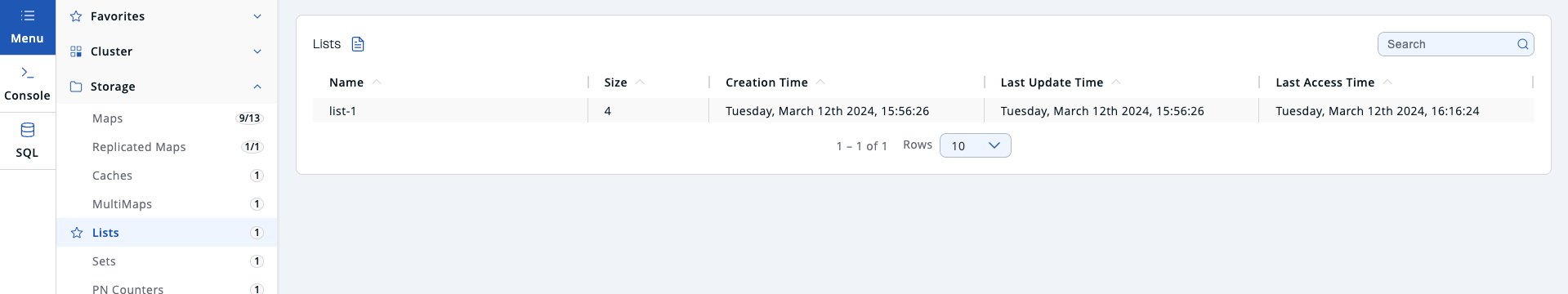Viewport: 1568px width, 294px height.
Task: Collapse the Storage section chevron
Action: point(257,87)
